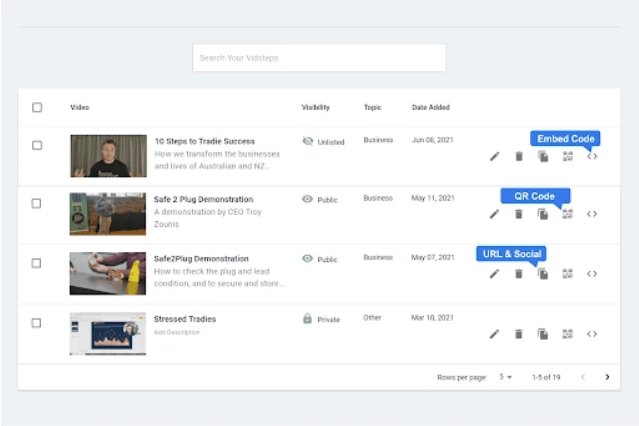Image resolution: width=639 pixels, height=426 pixels.
Task: Edit the Safe2Plug Demonstration video
Action: [494, 273]
